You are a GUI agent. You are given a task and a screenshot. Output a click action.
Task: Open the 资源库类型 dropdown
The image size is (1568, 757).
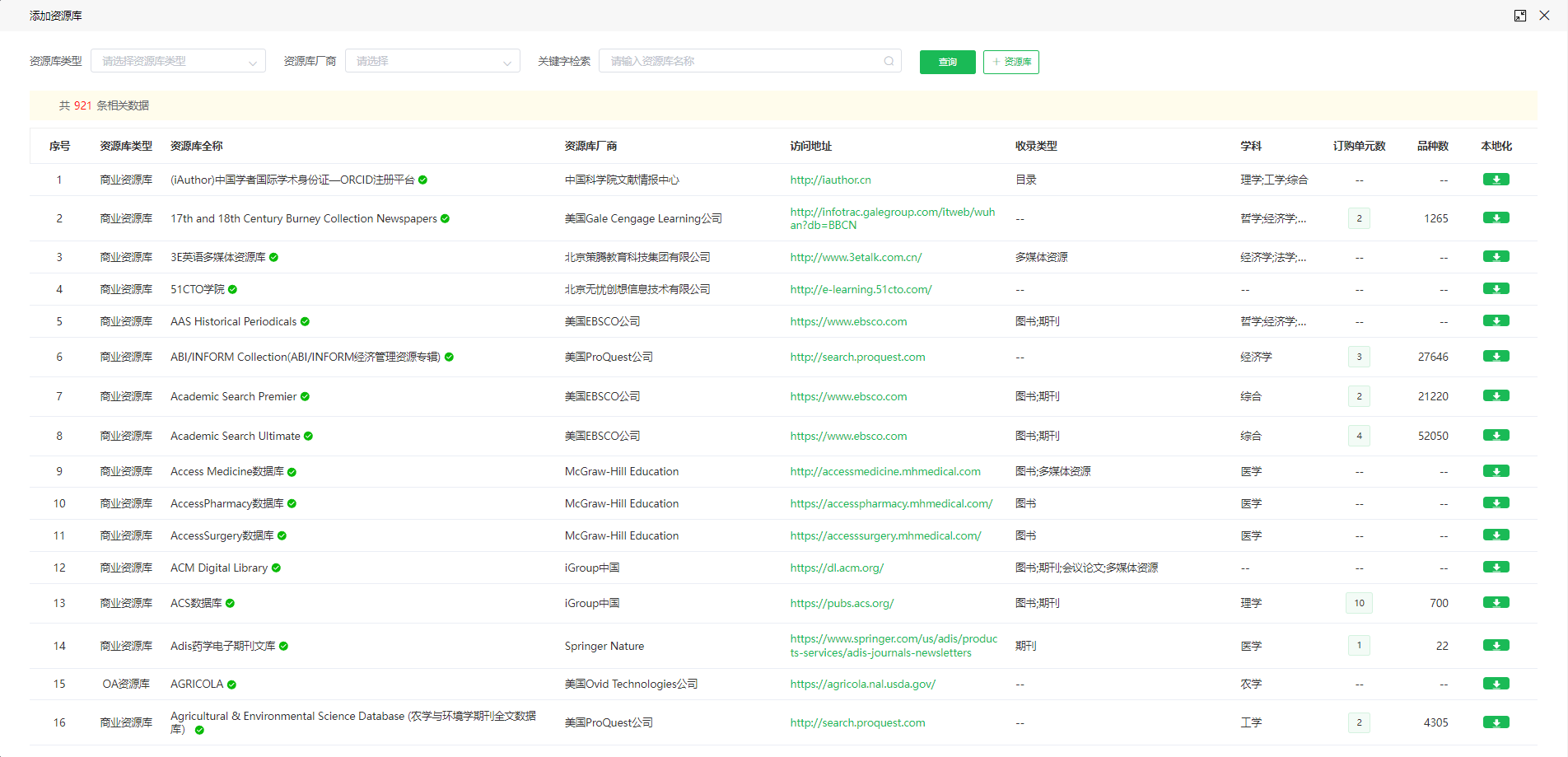coord(178,61)
